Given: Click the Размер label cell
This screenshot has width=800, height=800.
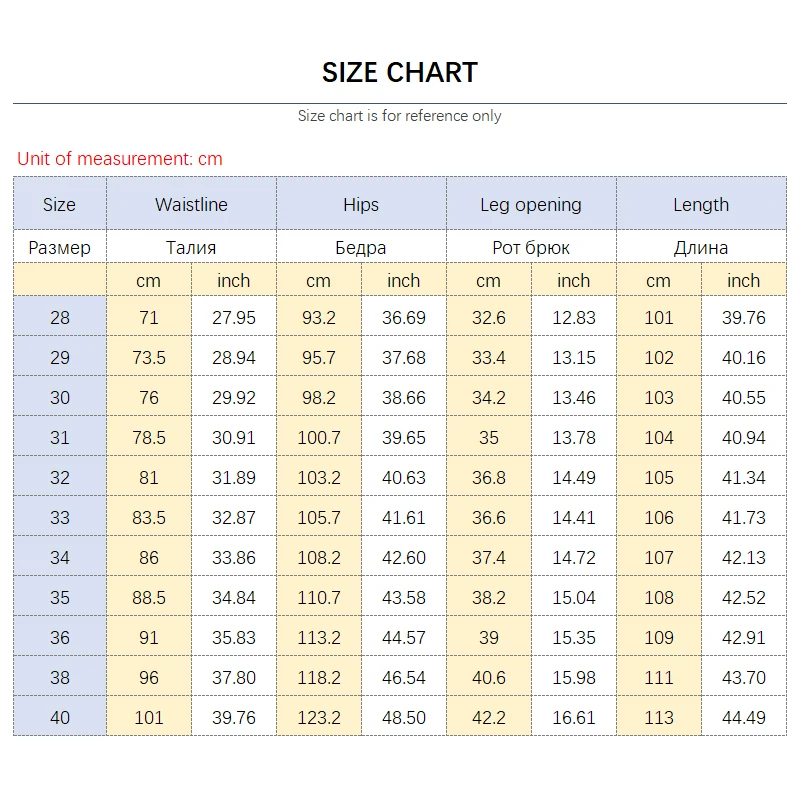Looking at the screenshot, I should point(59,247).
